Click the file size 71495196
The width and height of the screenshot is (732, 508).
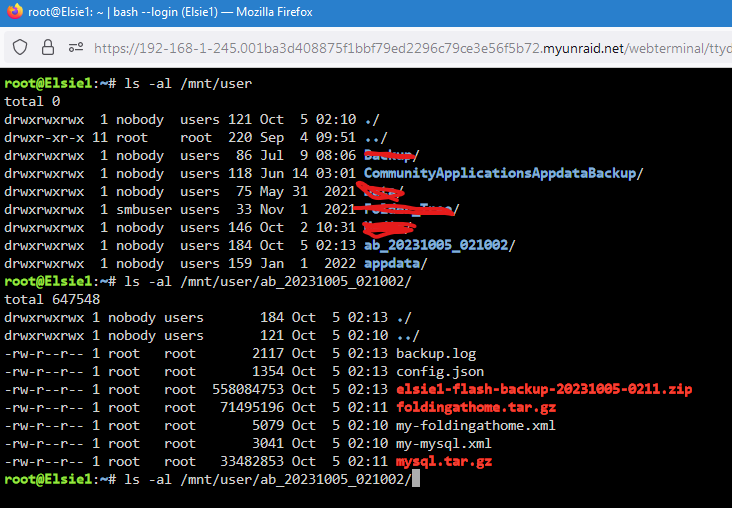252,408
